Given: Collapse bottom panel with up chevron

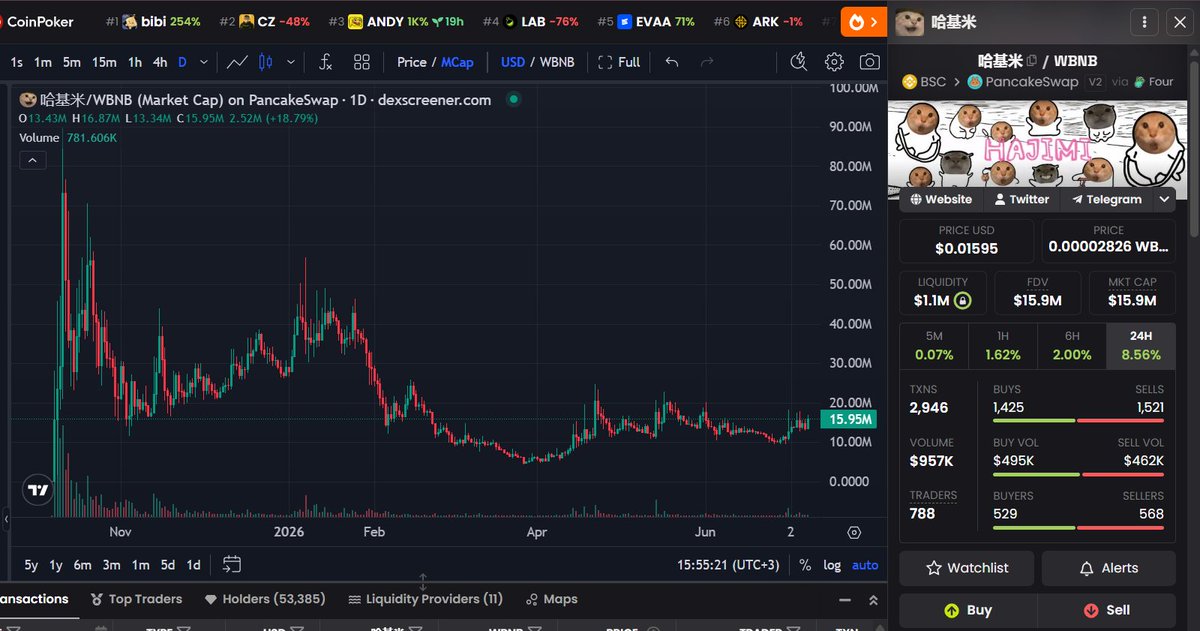Looking at the screenshot, I should [x=873, y=600].
